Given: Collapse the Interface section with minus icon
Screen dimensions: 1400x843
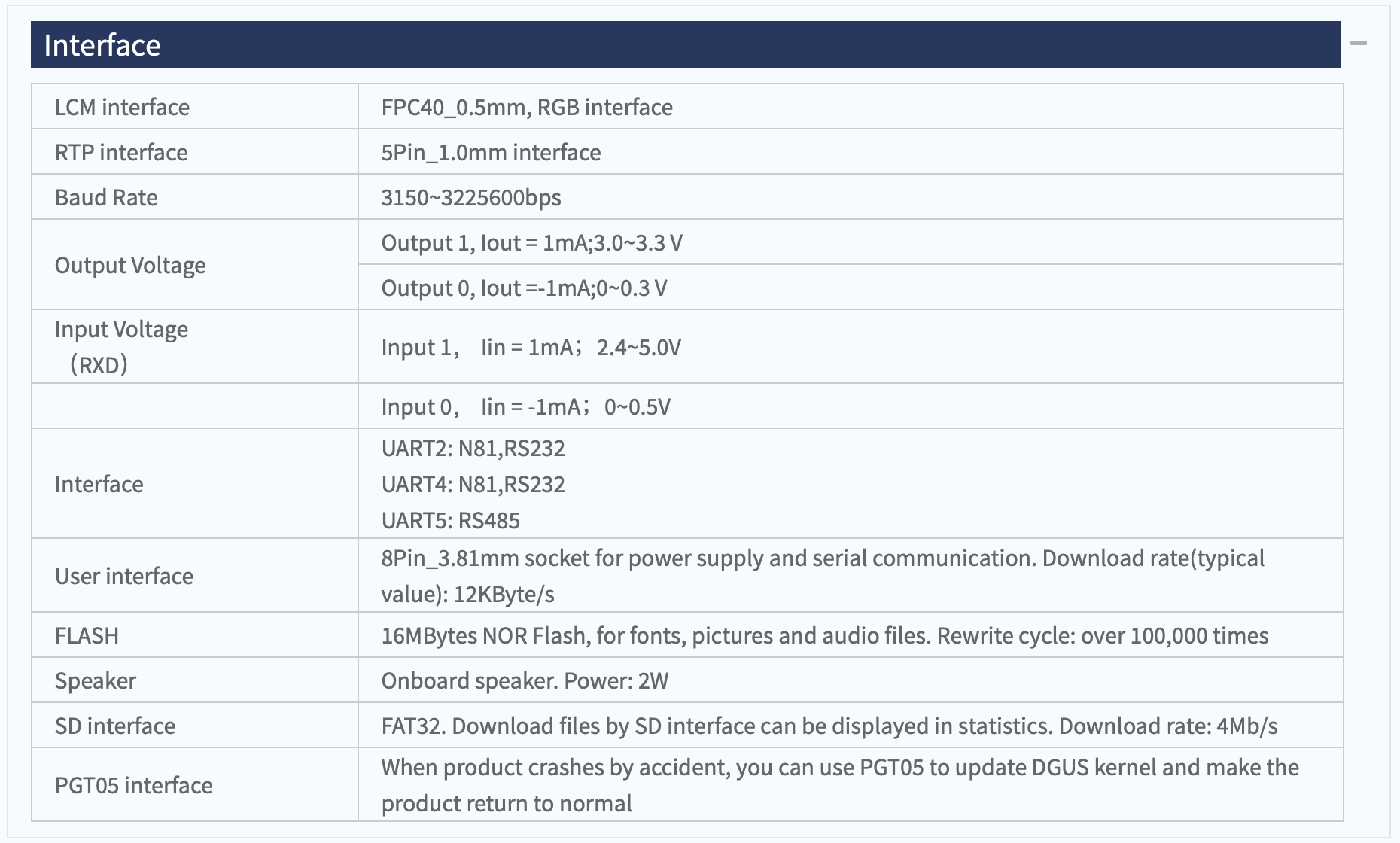Looking at the screenshot, I should (x=1358, y=44).
